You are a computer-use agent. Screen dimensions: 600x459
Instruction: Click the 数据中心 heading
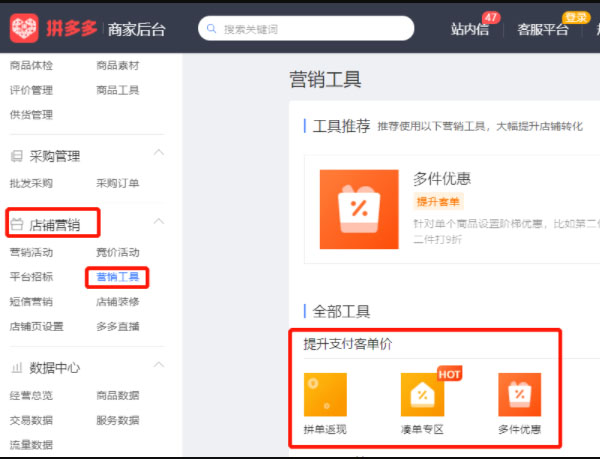coord(55,368)
